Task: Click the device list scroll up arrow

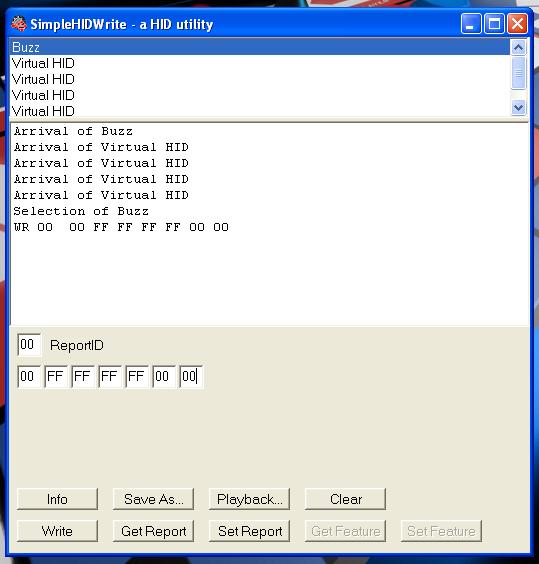Action: (518, 47)
